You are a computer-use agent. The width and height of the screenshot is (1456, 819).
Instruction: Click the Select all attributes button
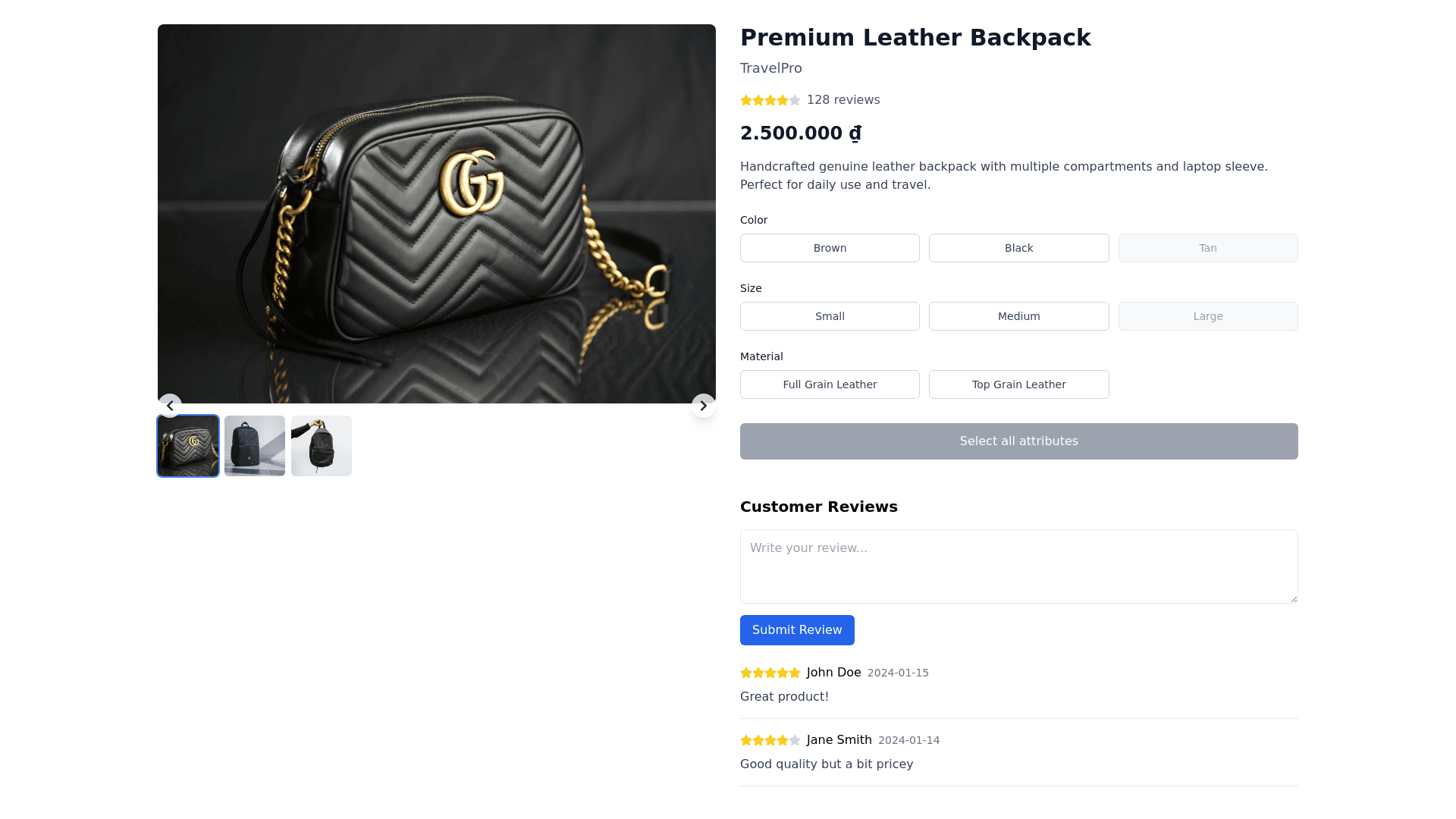[1018, 441]
